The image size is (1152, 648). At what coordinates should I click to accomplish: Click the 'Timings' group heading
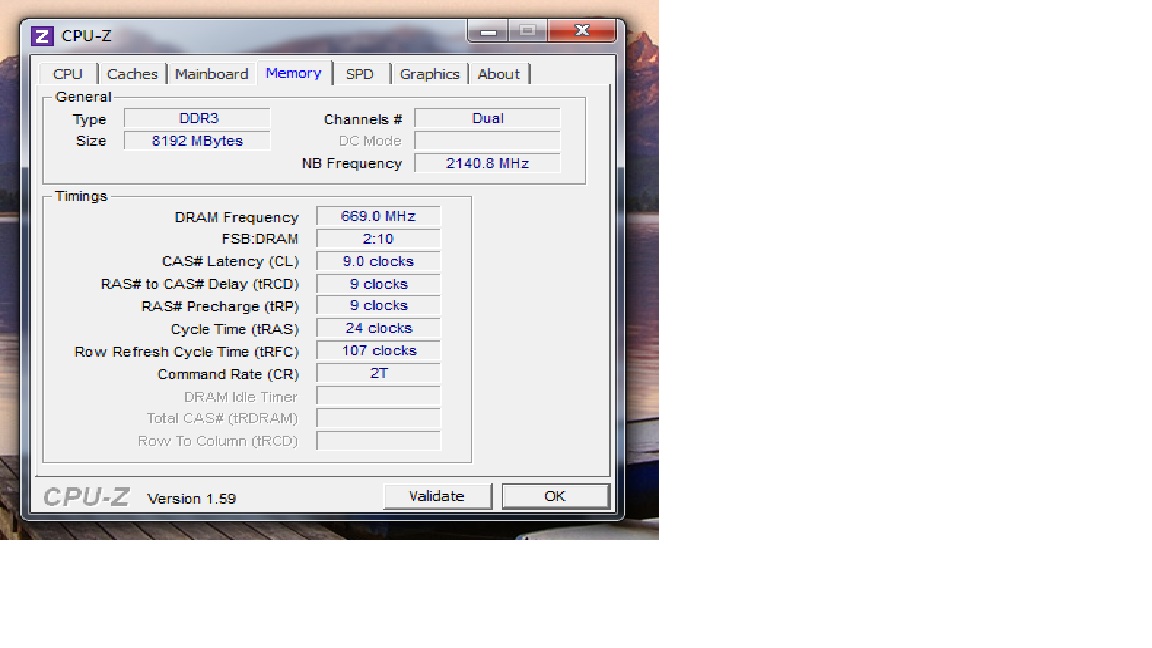coord(81,196)
